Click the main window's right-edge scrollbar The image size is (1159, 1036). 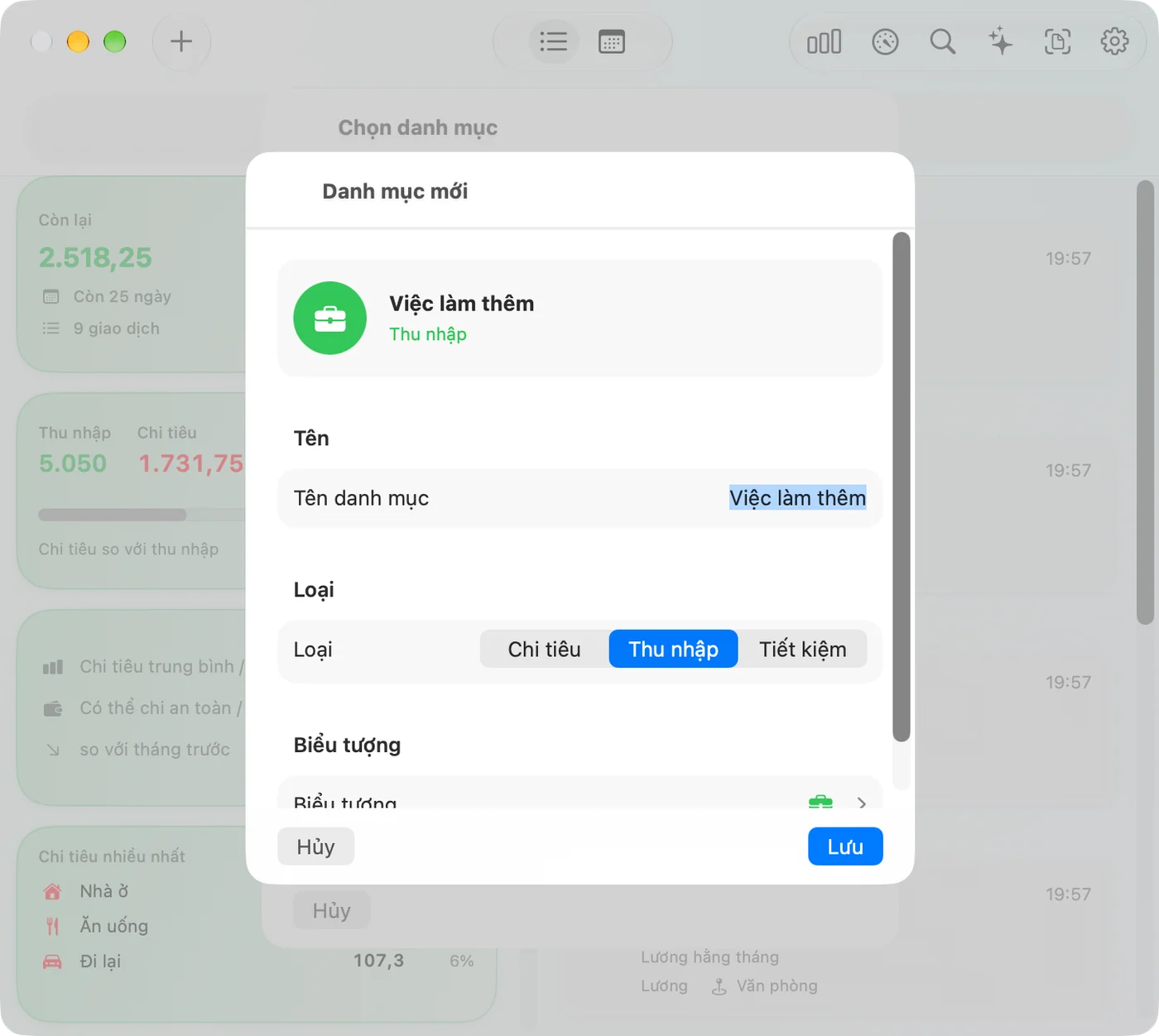click(1145, 402)
